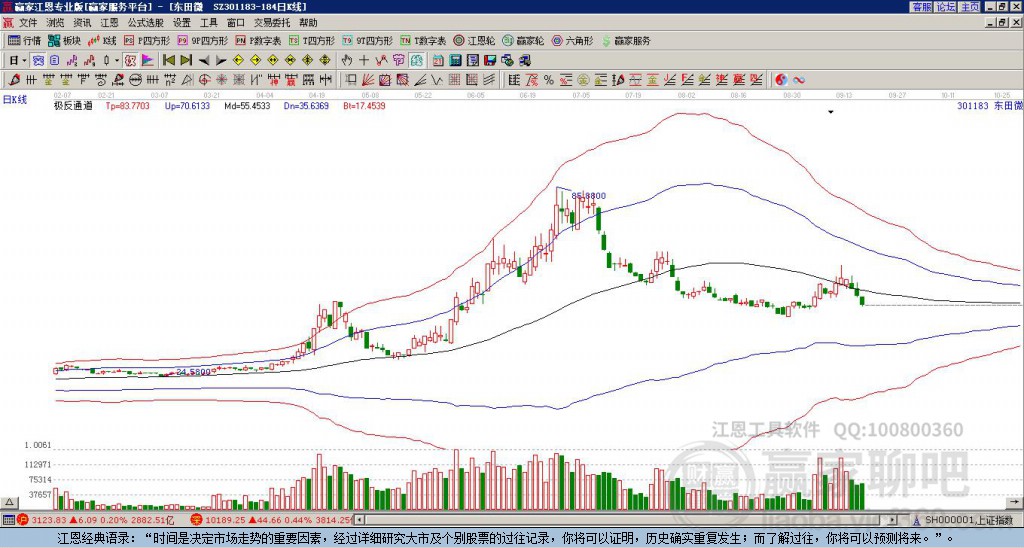1024x548 pixels.
Task: Click the horizontal scrollbar left arrow
Action: pyautogui.click(x=360, y=520)
